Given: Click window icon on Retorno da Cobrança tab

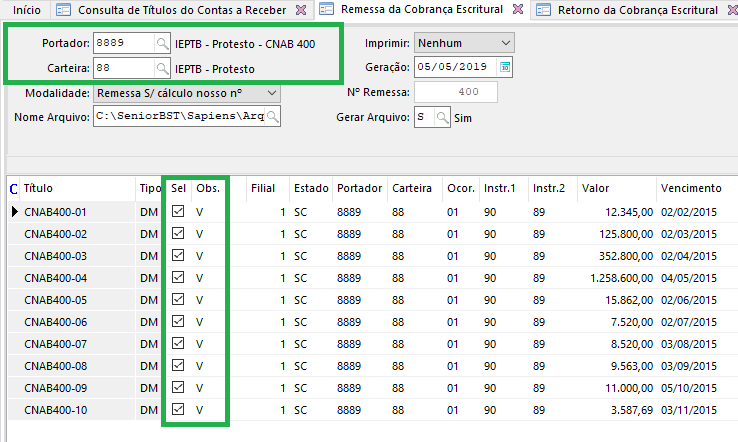Looking at the screenshot, I should tap(544, 10).
